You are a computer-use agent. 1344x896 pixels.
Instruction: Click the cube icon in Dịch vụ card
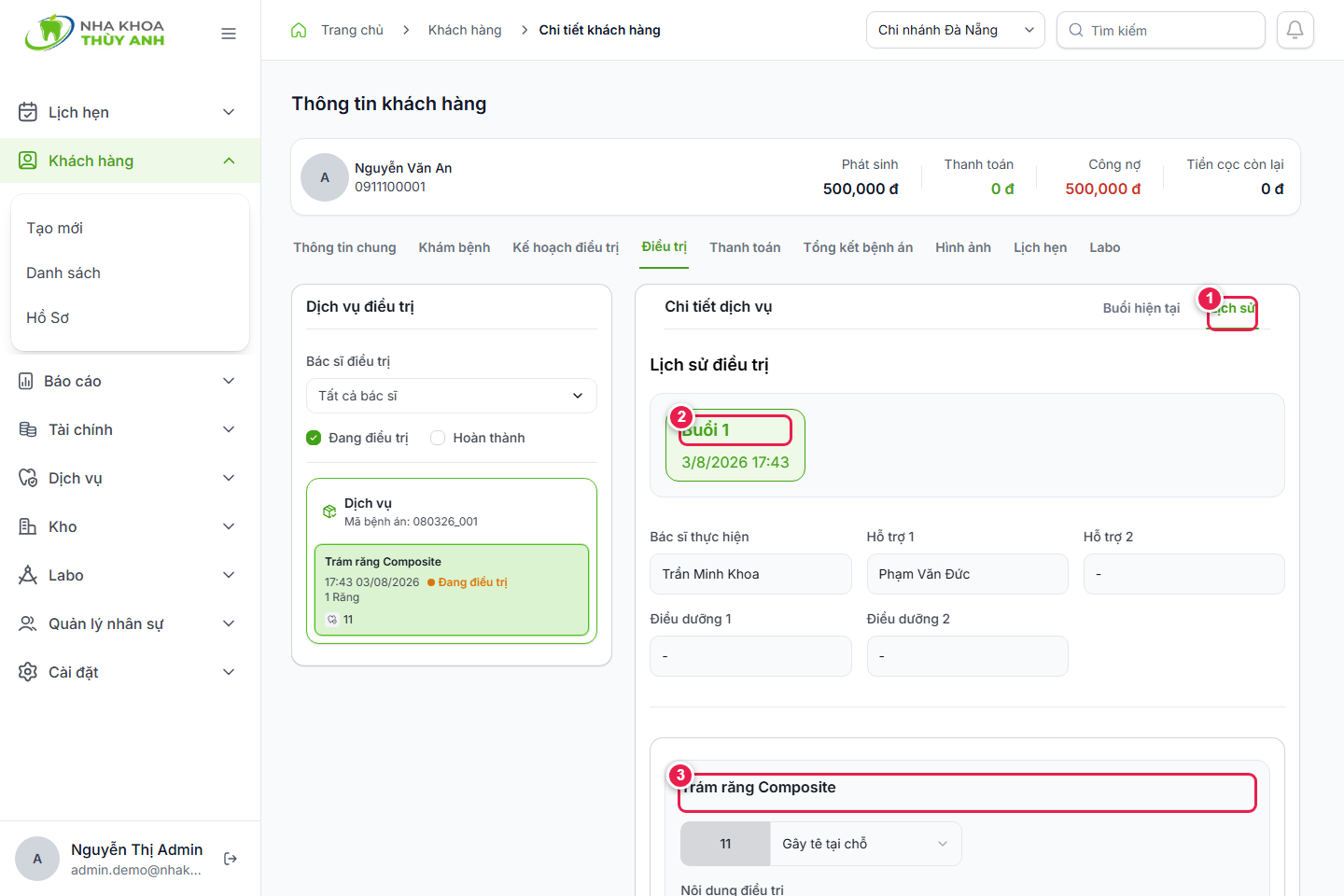pos(329,511)
